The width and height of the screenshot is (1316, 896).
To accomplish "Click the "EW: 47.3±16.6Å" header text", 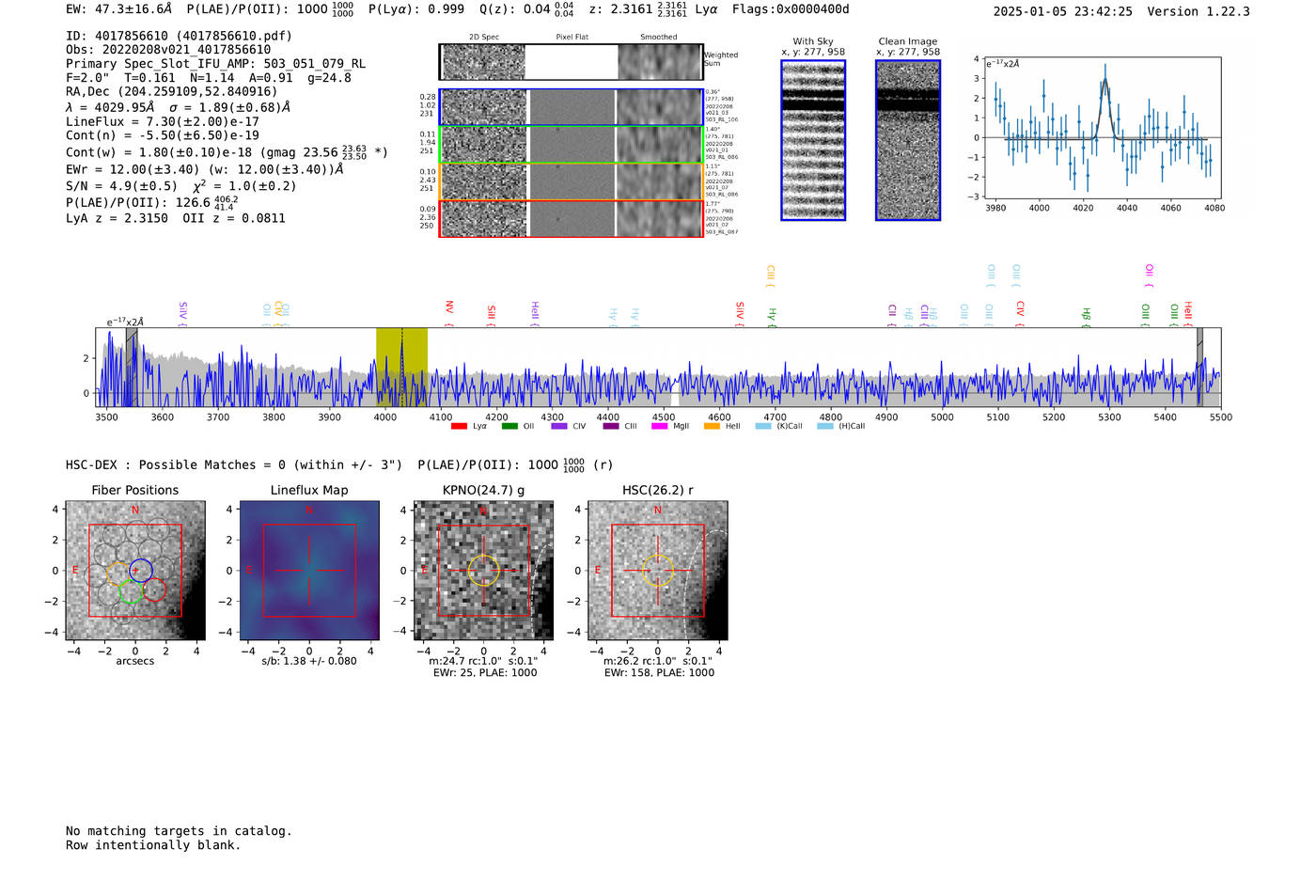I will pyautogui.click(x=119, y=9).
